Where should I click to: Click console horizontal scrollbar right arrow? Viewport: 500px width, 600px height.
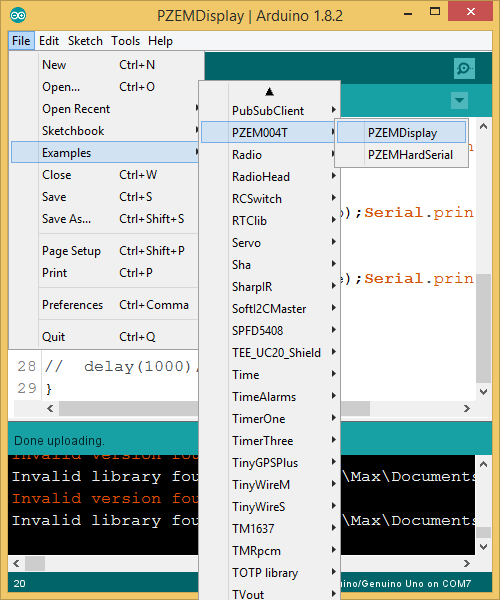467,563
